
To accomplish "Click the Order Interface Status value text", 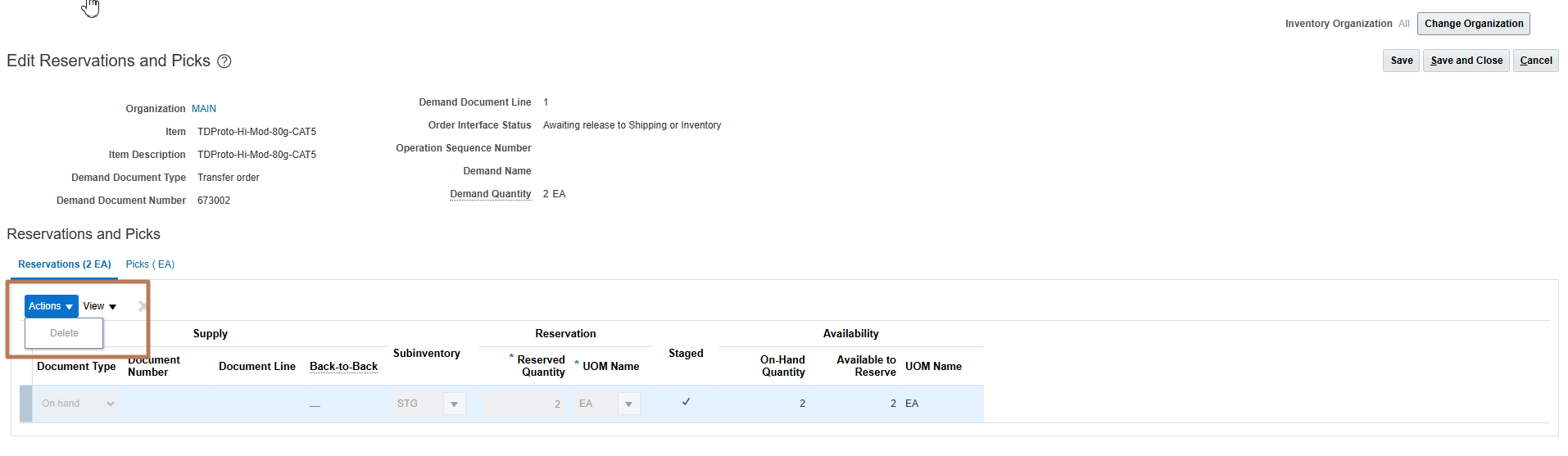I will [x=632, y=125].
